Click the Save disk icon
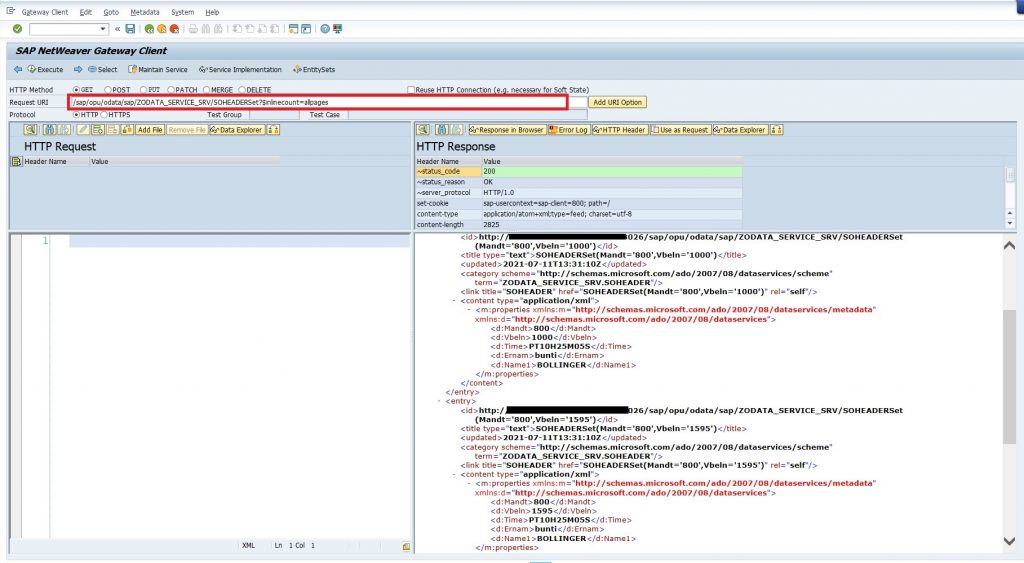The width and height of the screenshot is (1024, 563). point(131,29)
